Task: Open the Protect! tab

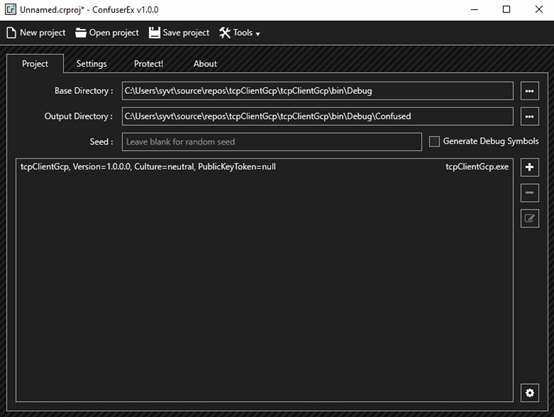Action: pos(148,64)
